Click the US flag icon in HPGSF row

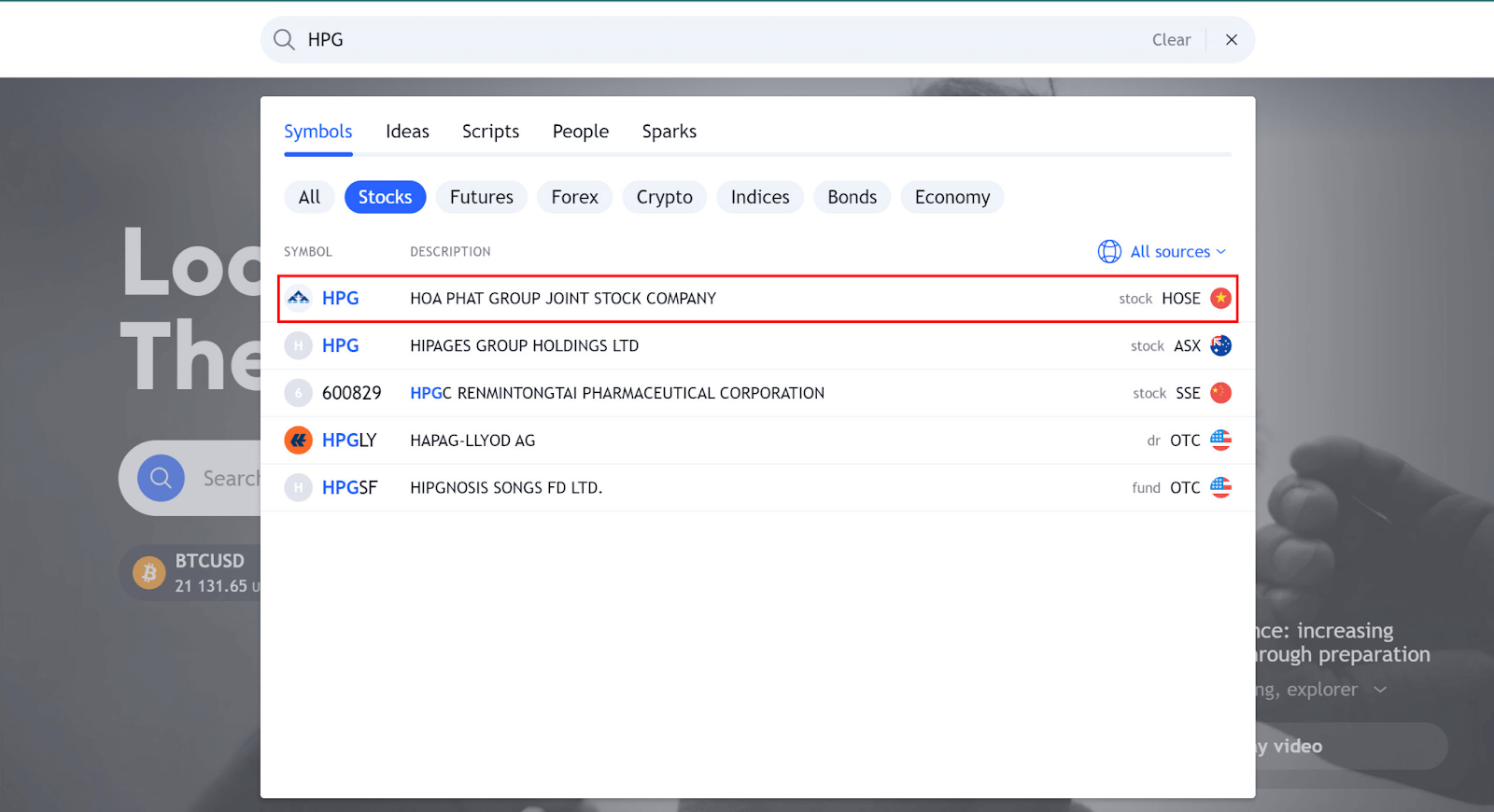click(1220, 487)
